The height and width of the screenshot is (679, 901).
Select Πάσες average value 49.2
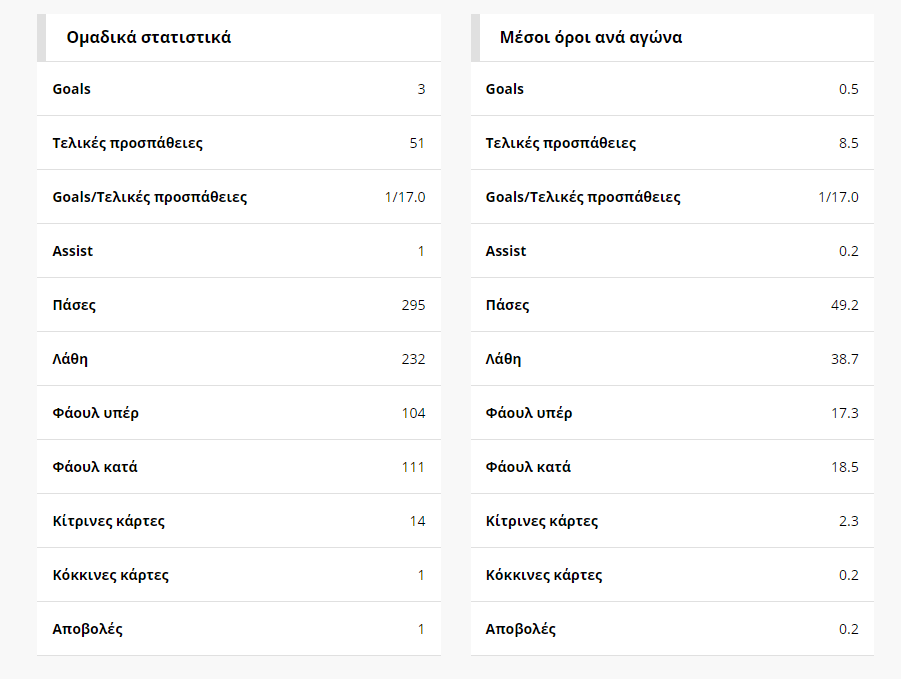845,305
